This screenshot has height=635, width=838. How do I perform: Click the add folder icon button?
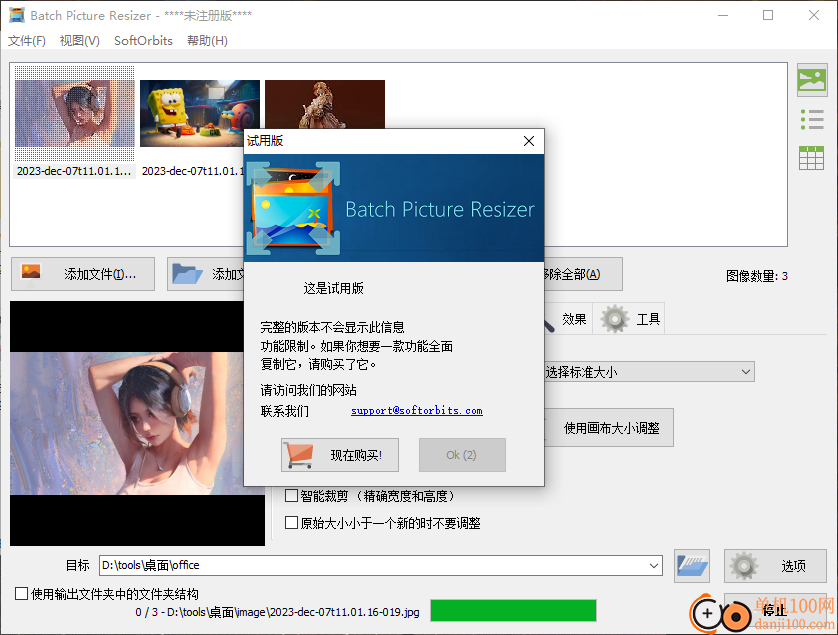tap(187, 274)
